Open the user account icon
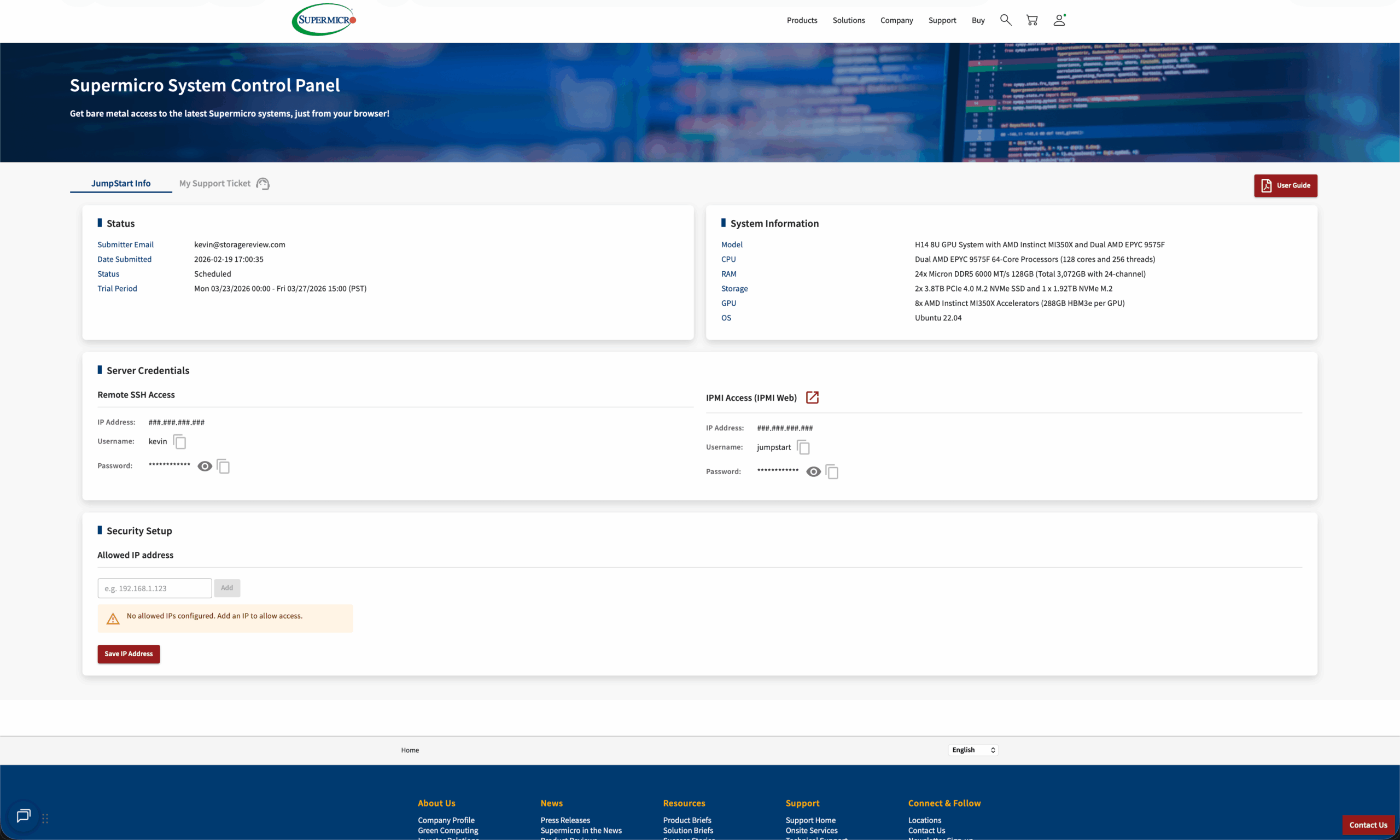Viewport: 1400px width, 840px height. point(1059,20)
